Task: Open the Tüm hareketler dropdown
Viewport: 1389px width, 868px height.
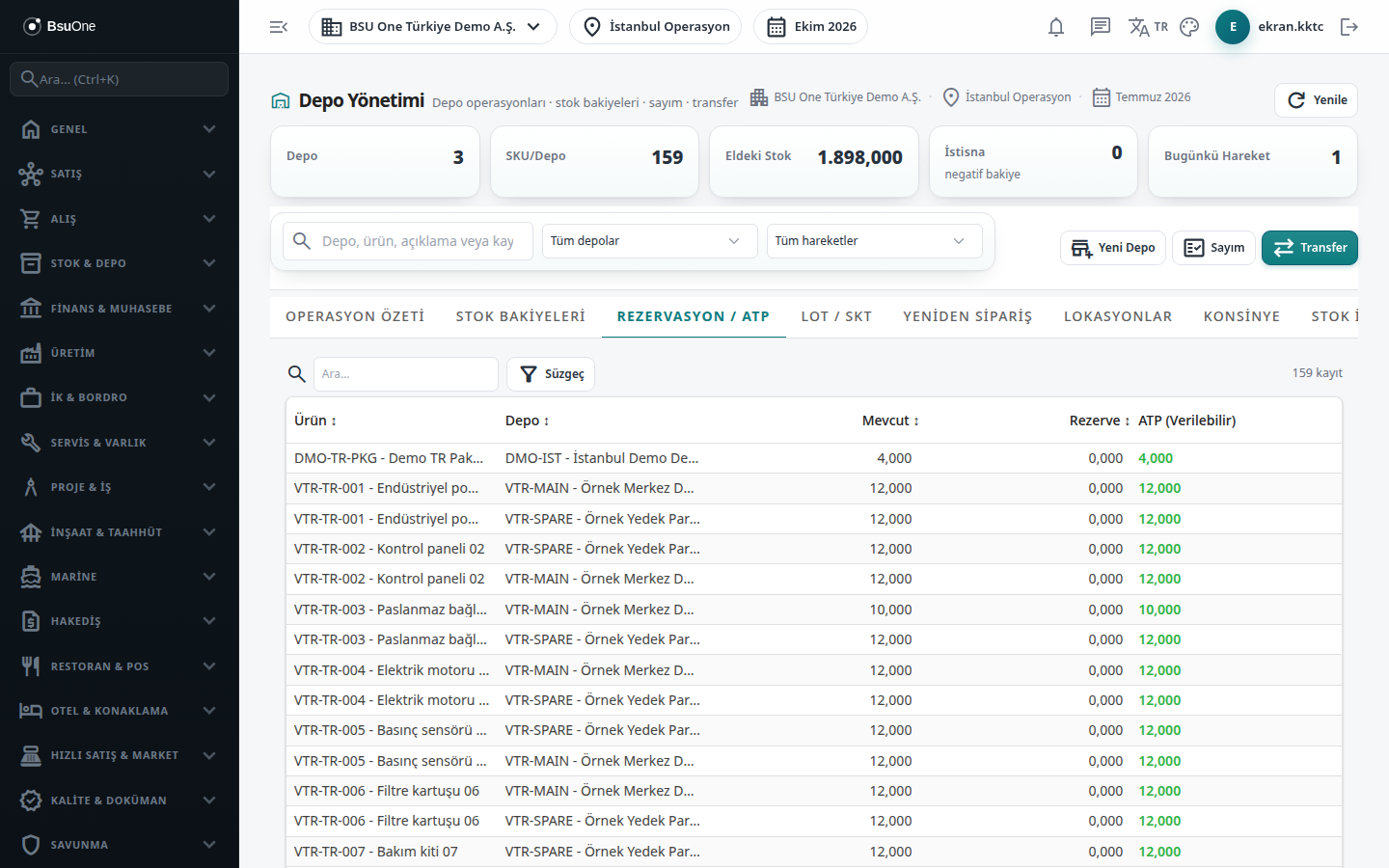Action: pyautogui.click(x=874, y=241)
